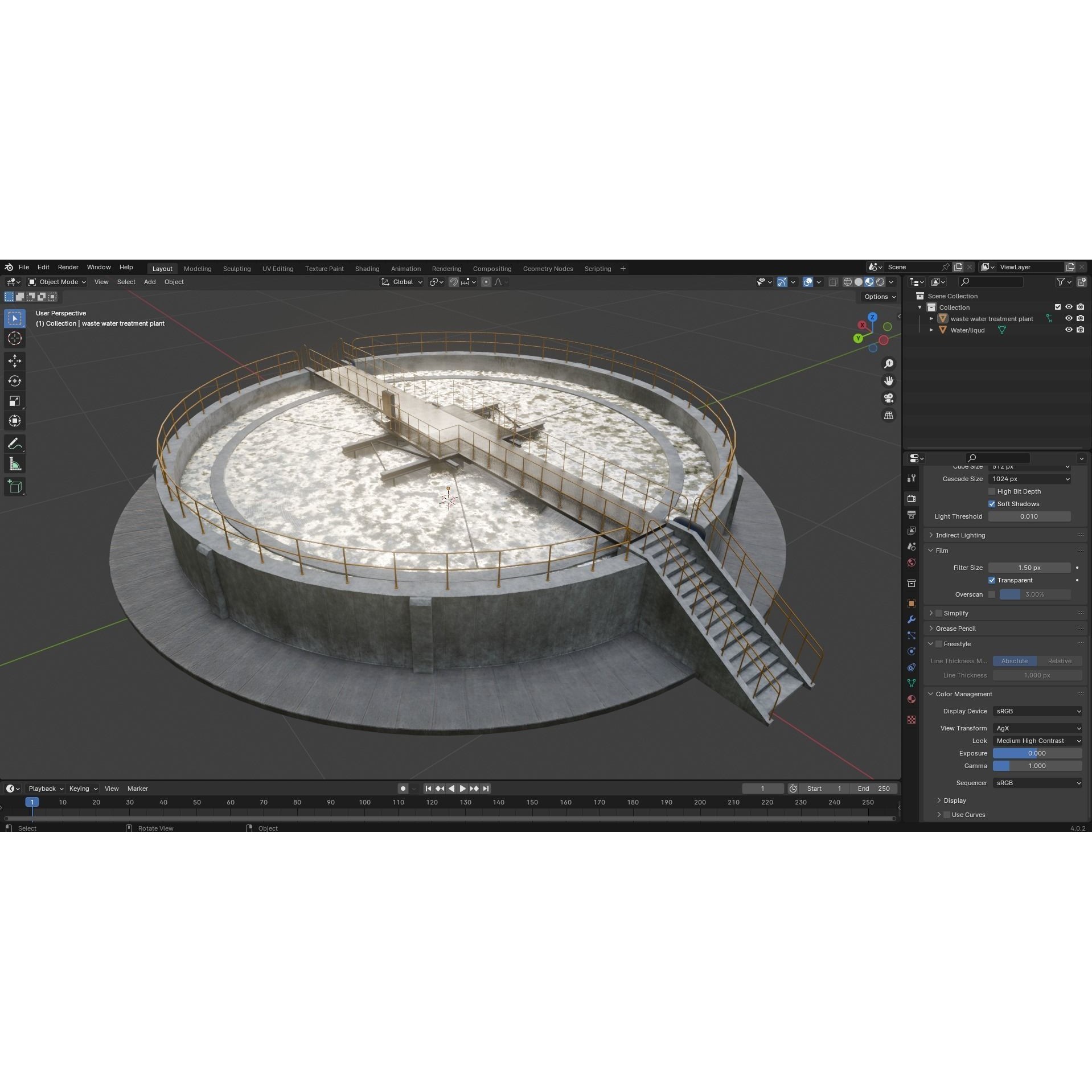
Task: Uncheck the Transparent option under Film
Action: click(x=992, y=580)
